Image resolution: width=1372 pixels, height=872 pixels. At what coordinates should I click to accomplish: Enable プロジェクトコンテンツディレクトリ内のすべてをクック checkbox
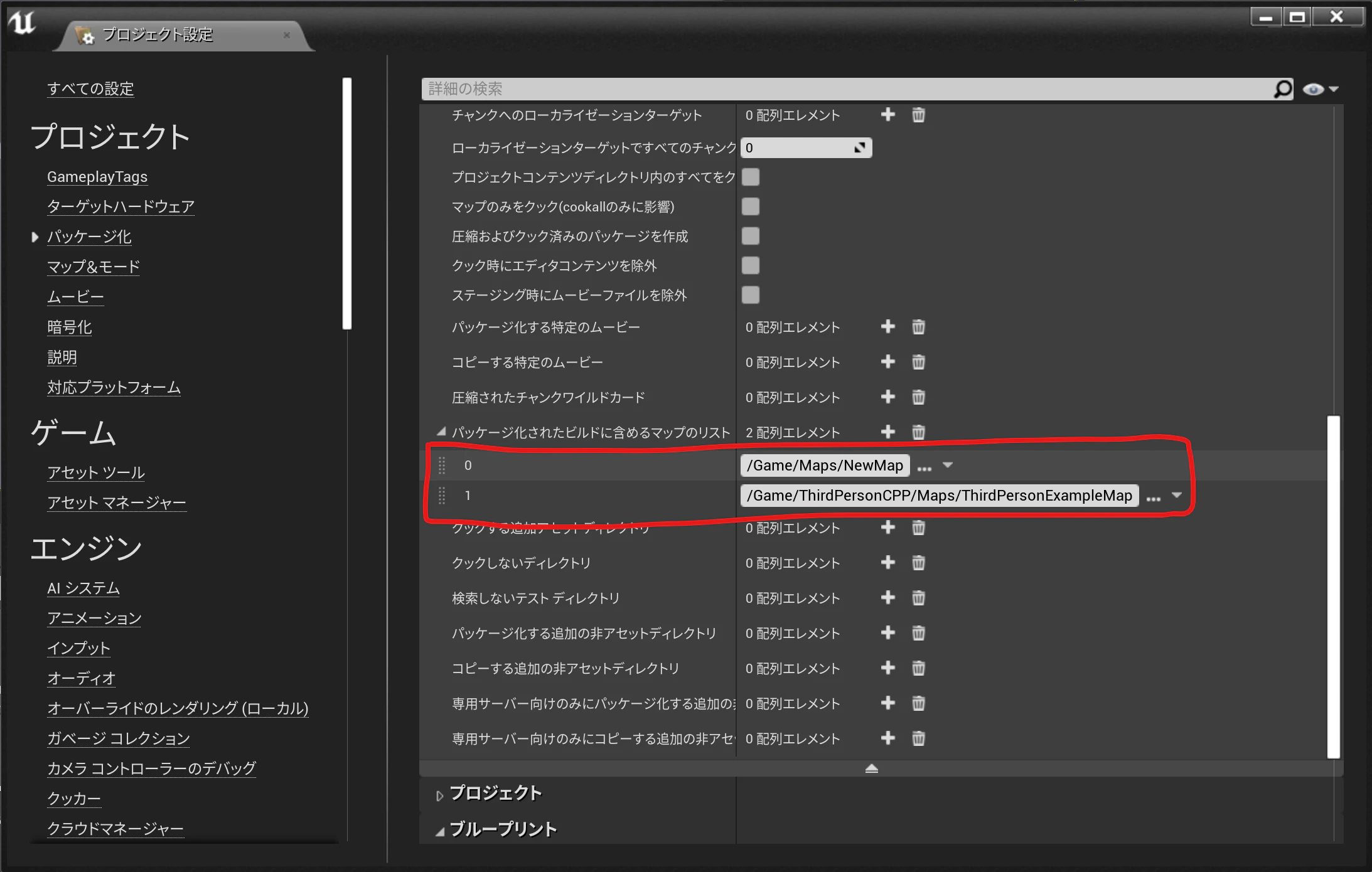(751, 177)
